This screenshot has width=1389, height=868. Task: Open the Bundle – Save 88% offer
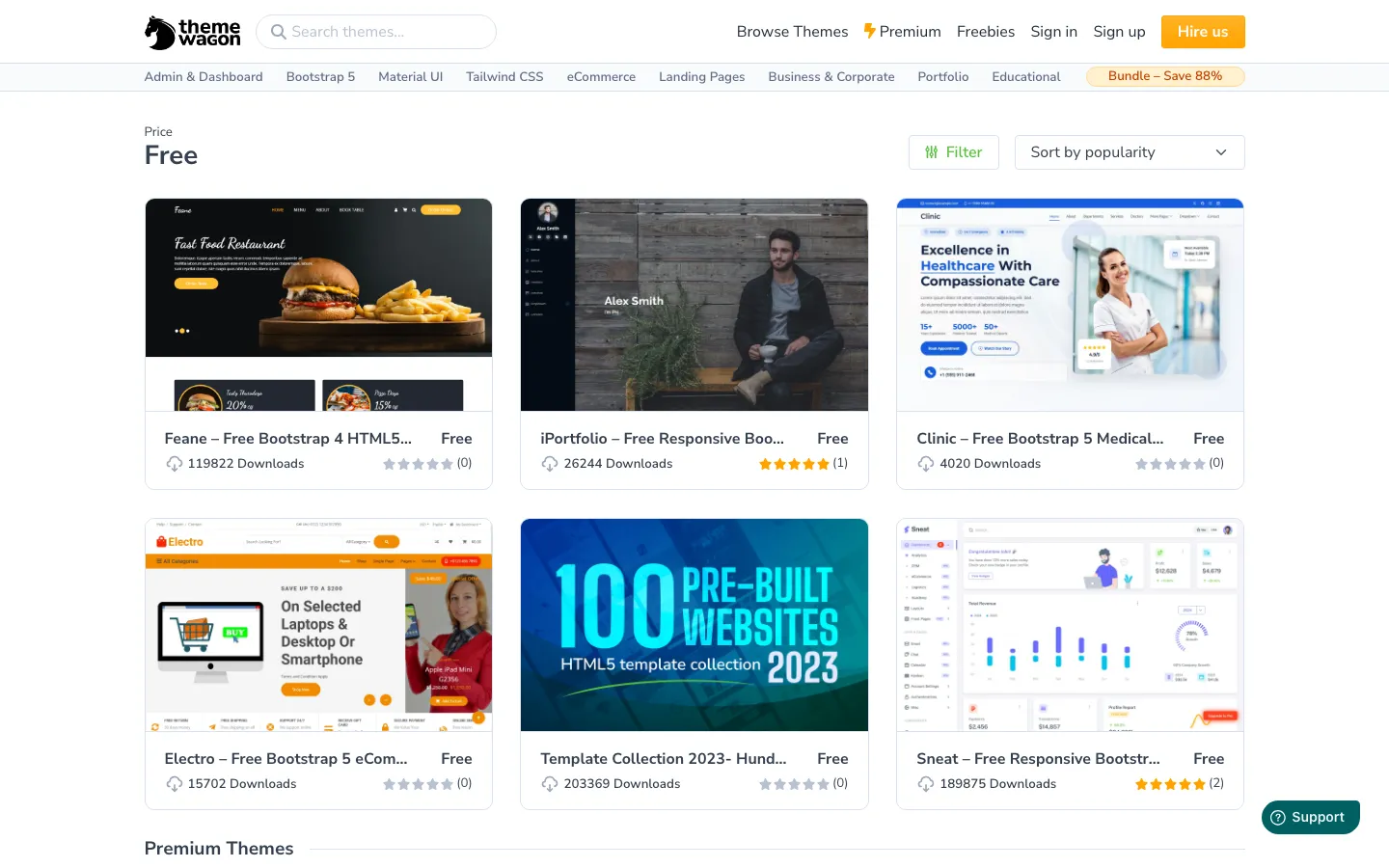[x=1165, y=76]
